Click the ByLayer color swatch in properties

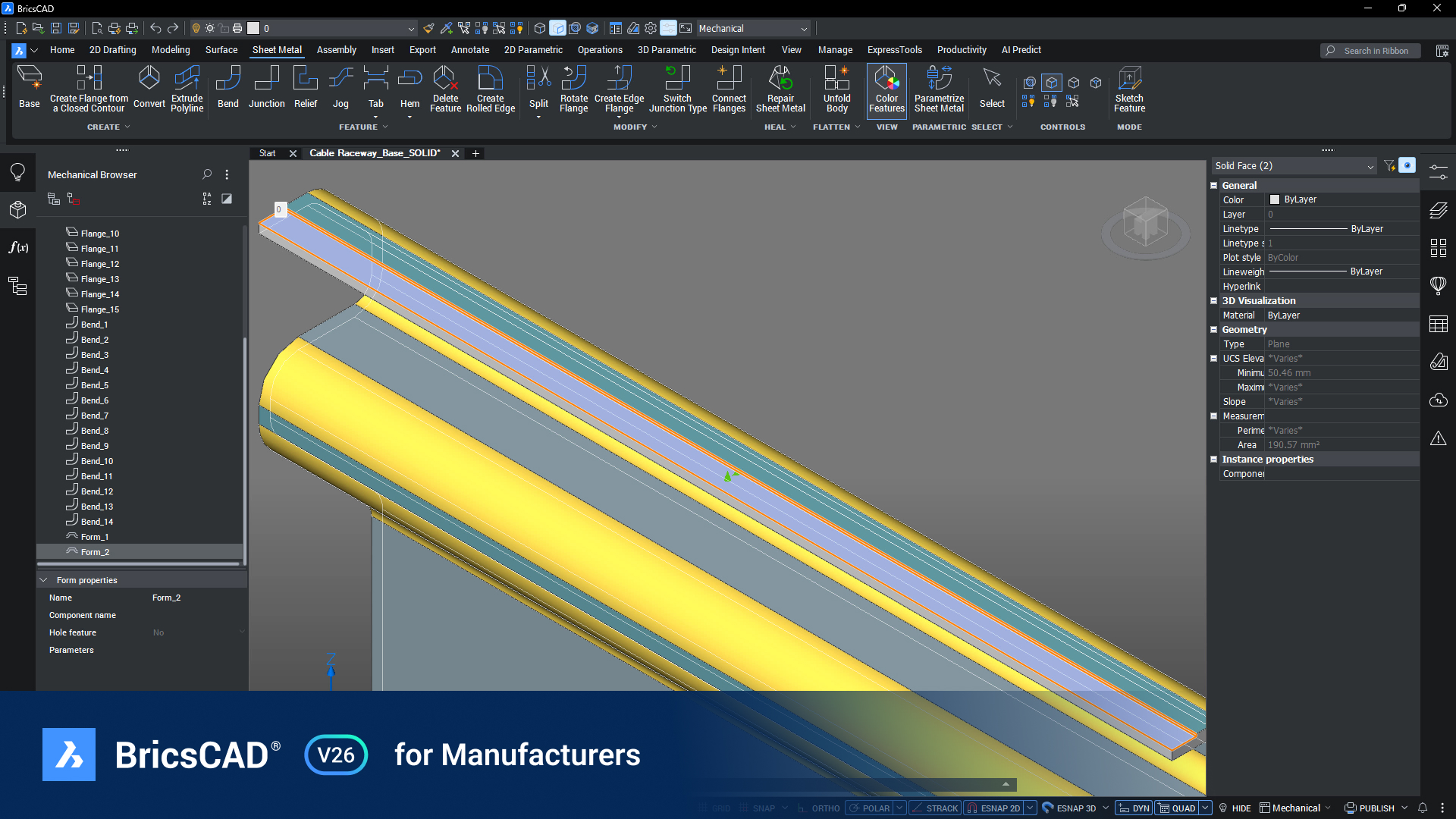1276,199
